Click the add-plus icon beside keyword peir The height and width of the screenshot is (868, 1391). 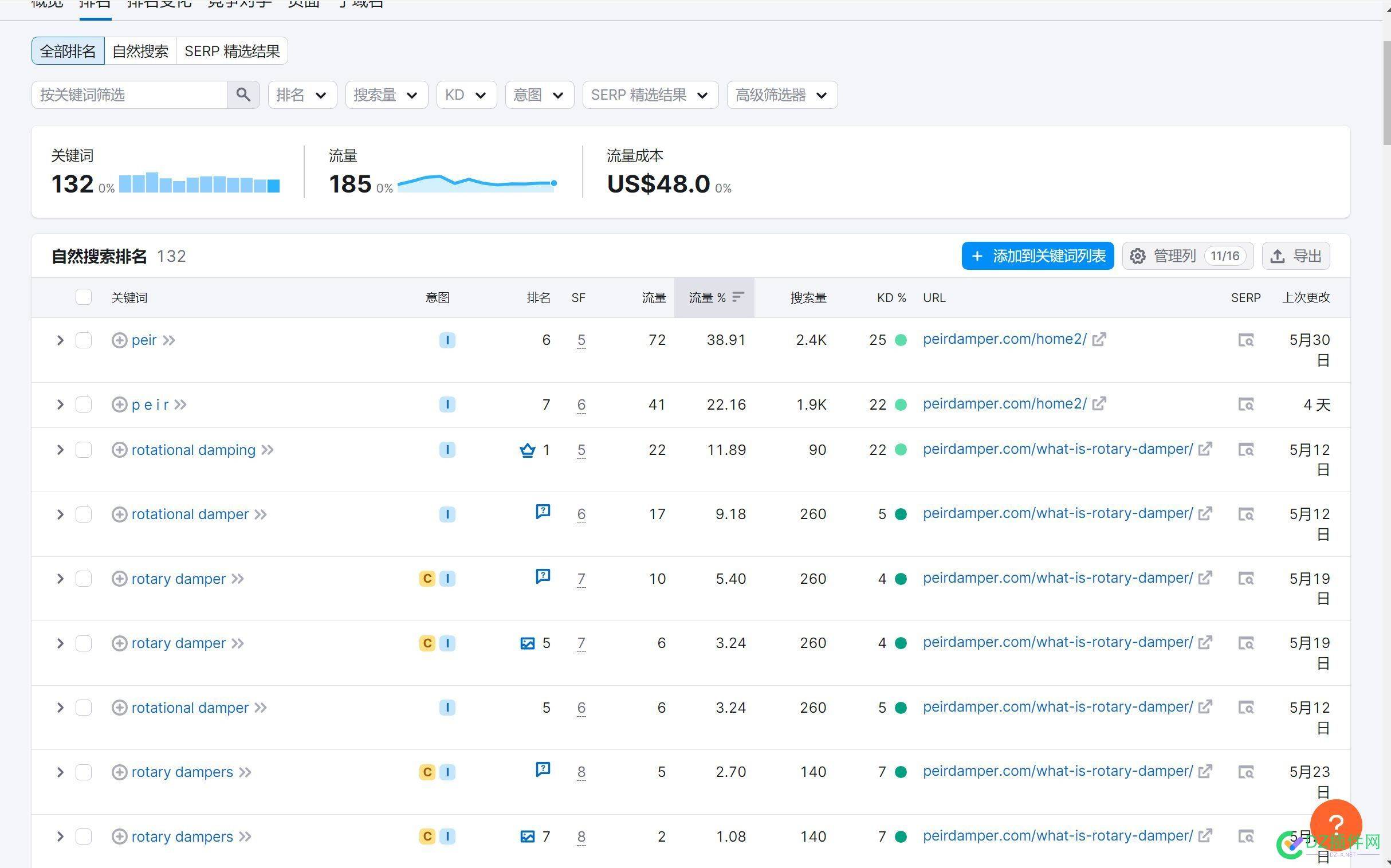click(x=119, y=340)
